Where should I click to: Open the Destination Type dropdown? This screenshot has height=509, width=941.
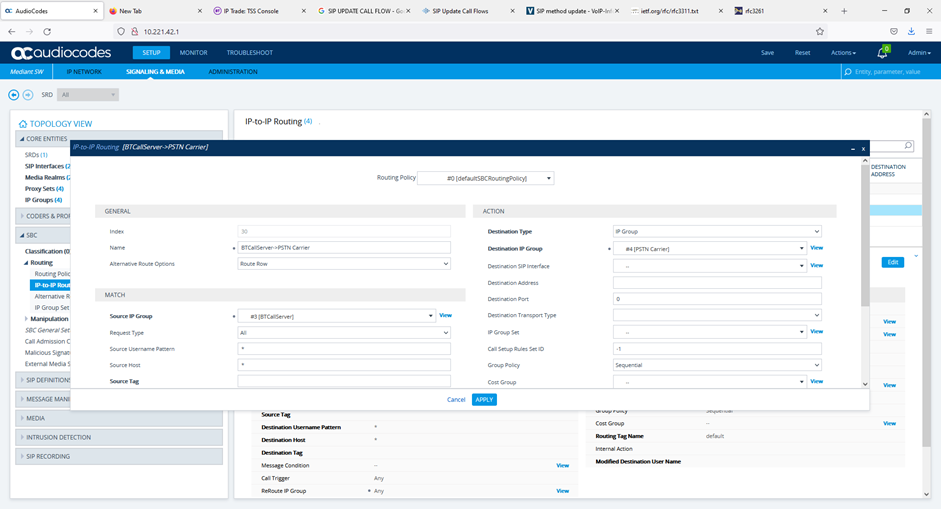click(x=717, y=232)
